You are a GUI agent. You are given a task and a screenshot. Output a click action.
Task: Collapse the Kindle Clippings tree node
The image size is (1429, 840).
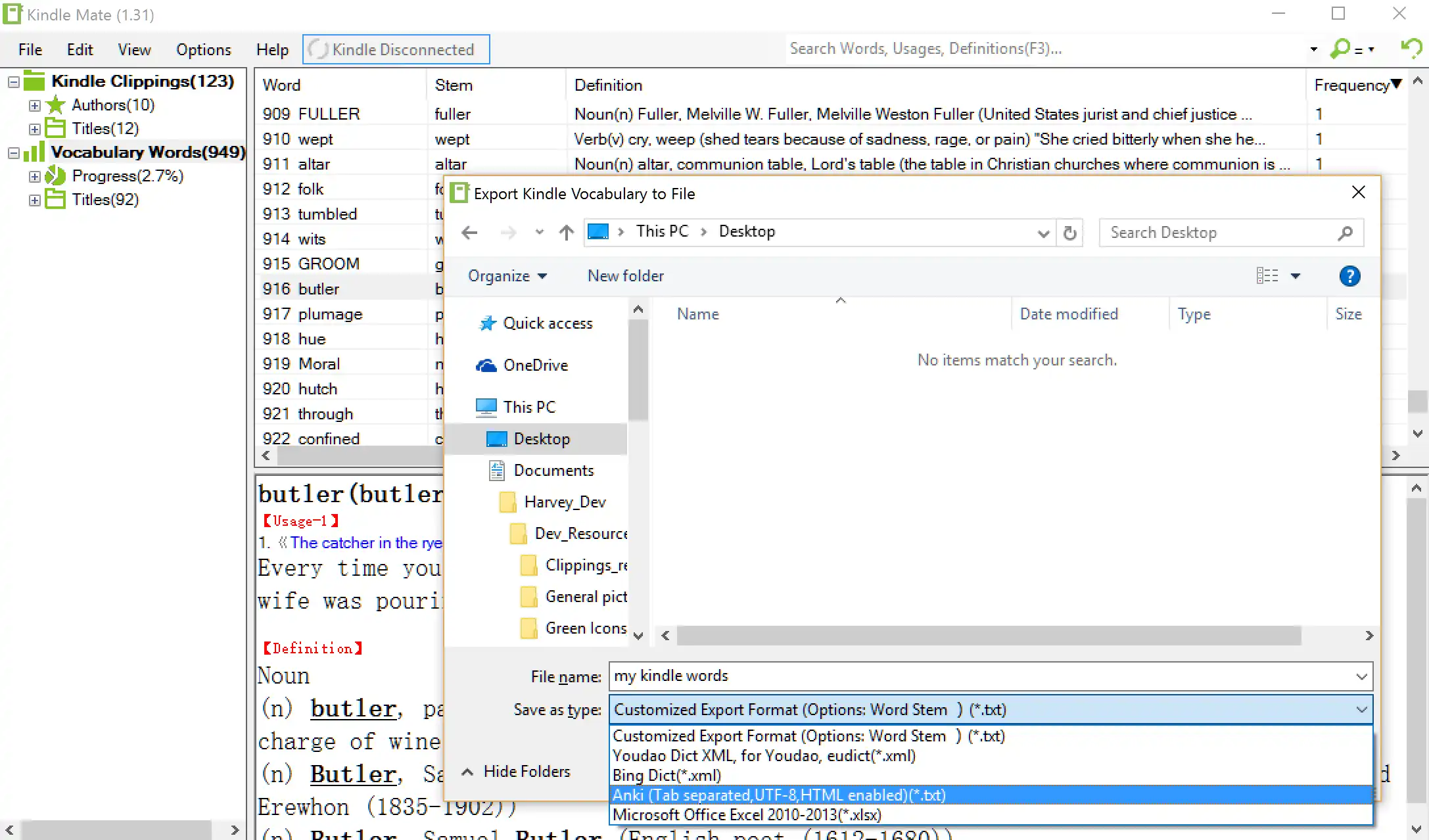click(13, 82)
